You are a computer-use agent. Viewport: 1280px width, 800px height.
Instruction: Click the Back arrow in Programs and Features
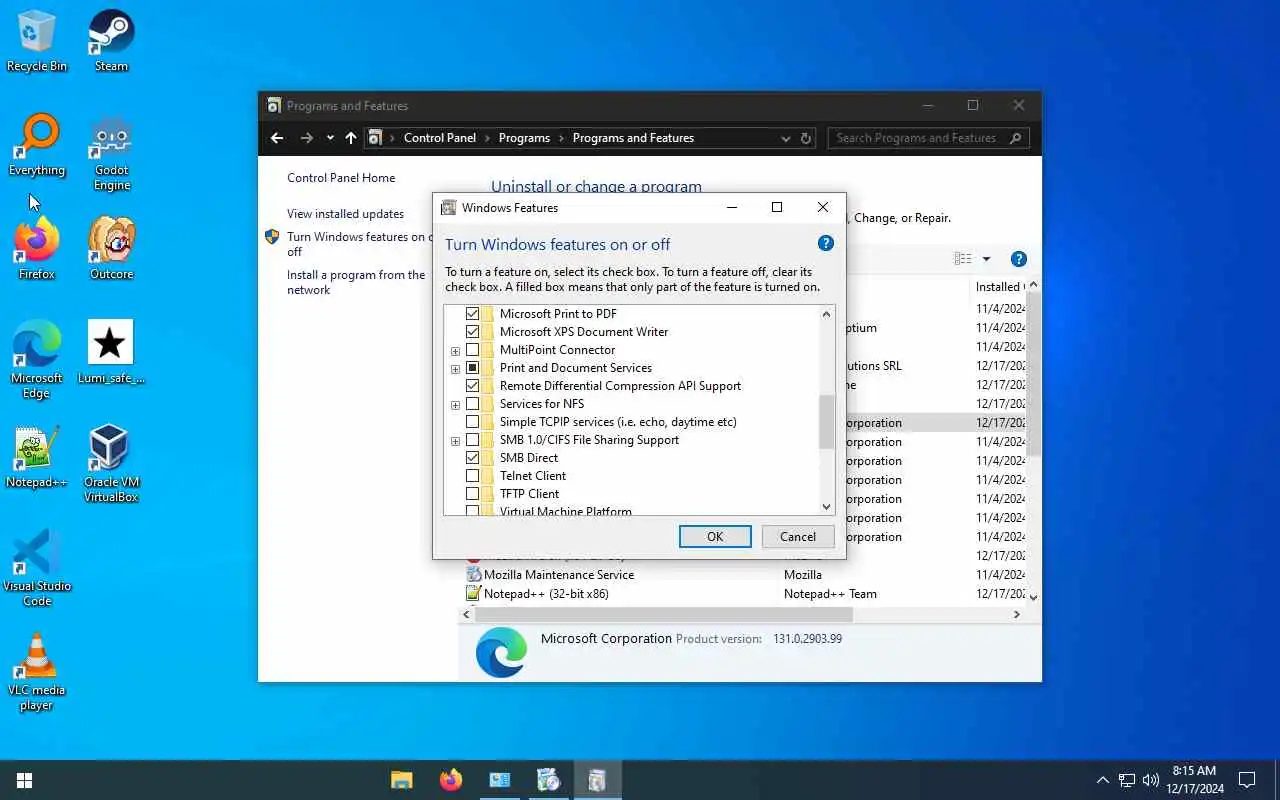pos(277,138)
